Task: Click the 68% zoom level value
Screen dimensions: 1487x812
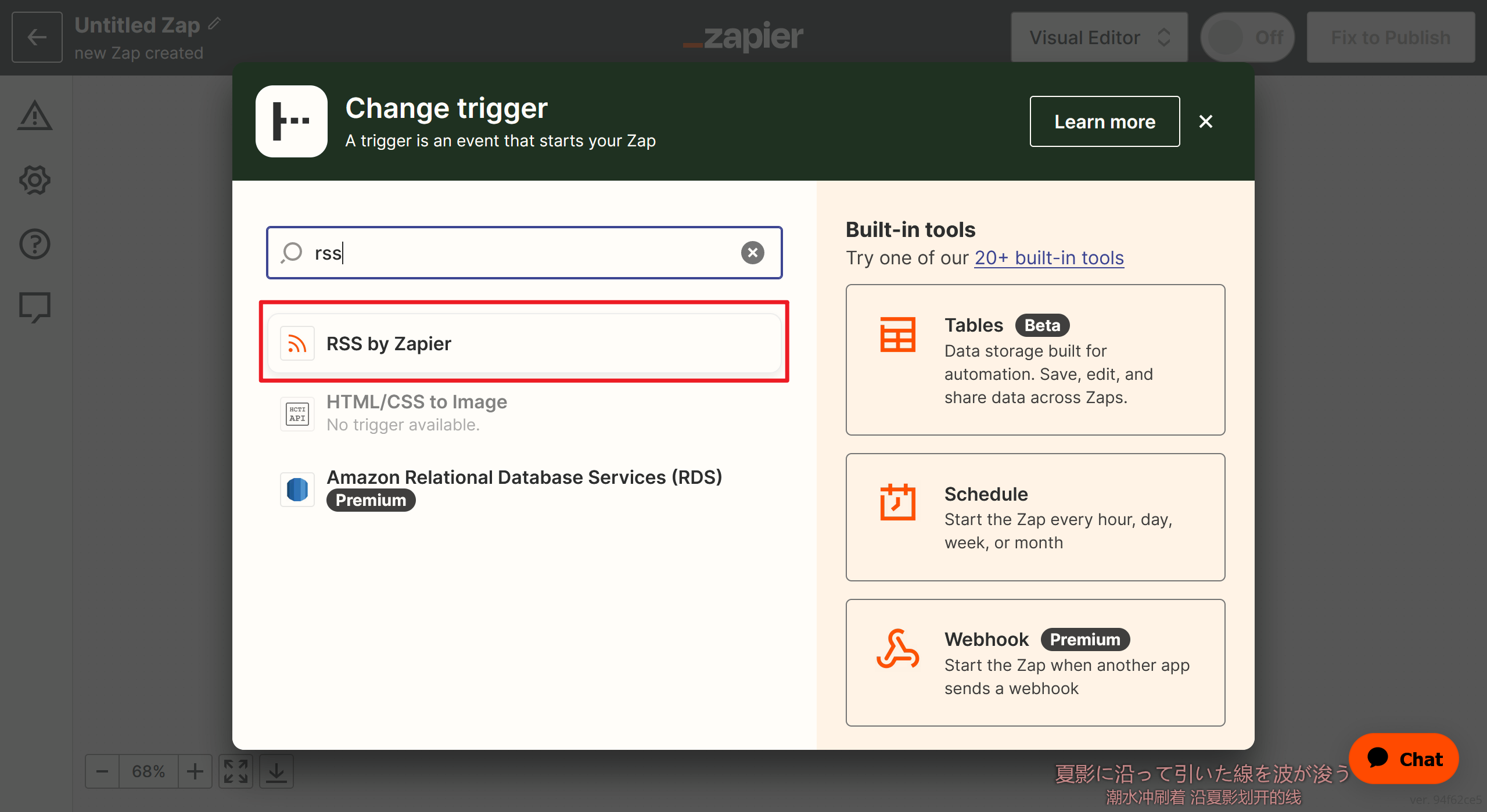Action: (x=149, y=771)
